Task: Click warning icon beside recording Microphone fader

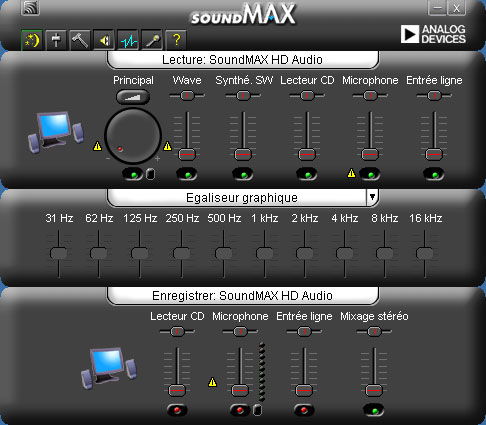Action: (212, 382)
